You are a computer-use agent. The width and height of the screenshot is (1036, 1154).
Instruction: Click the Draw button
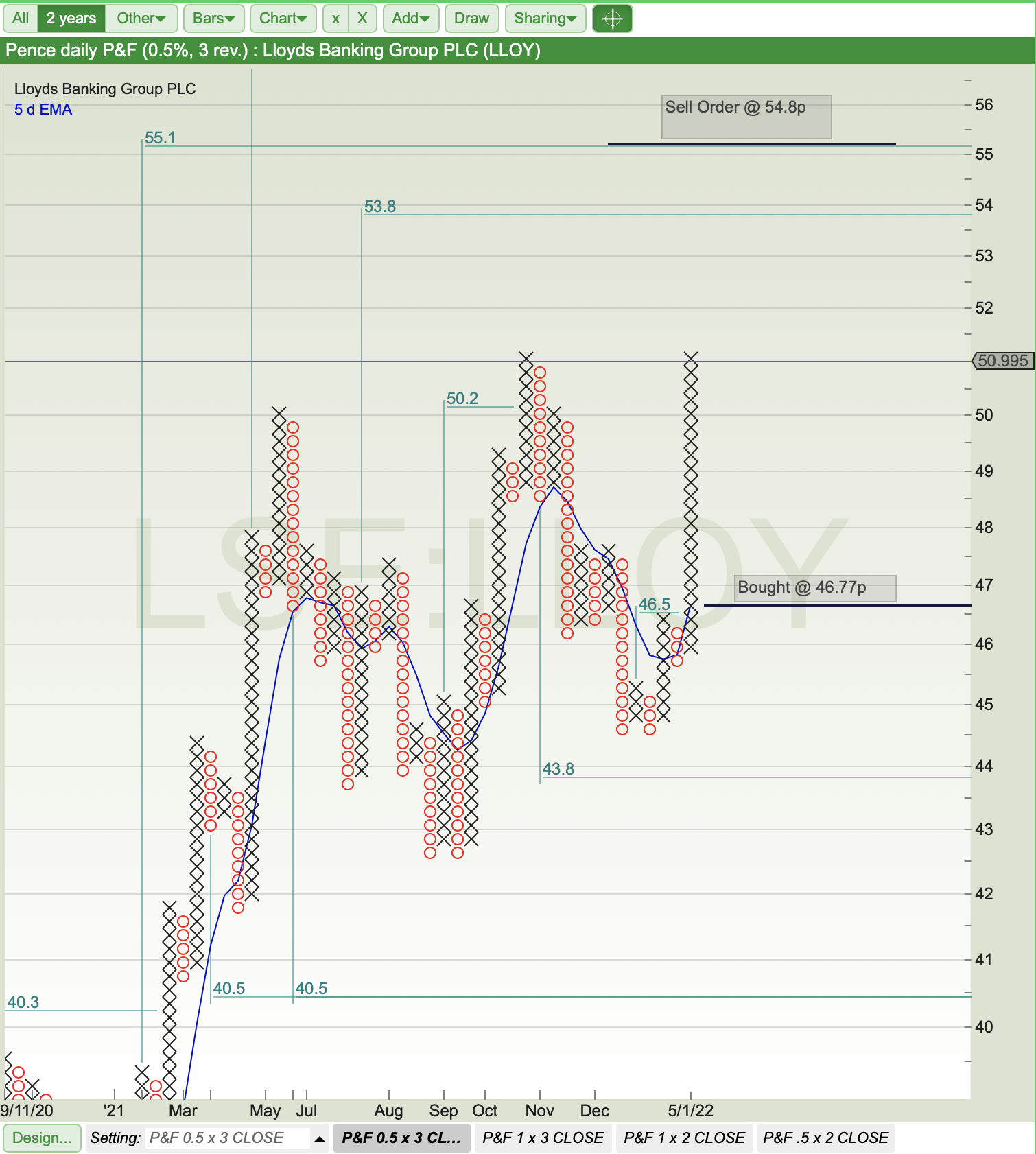(x=471, y=19)
